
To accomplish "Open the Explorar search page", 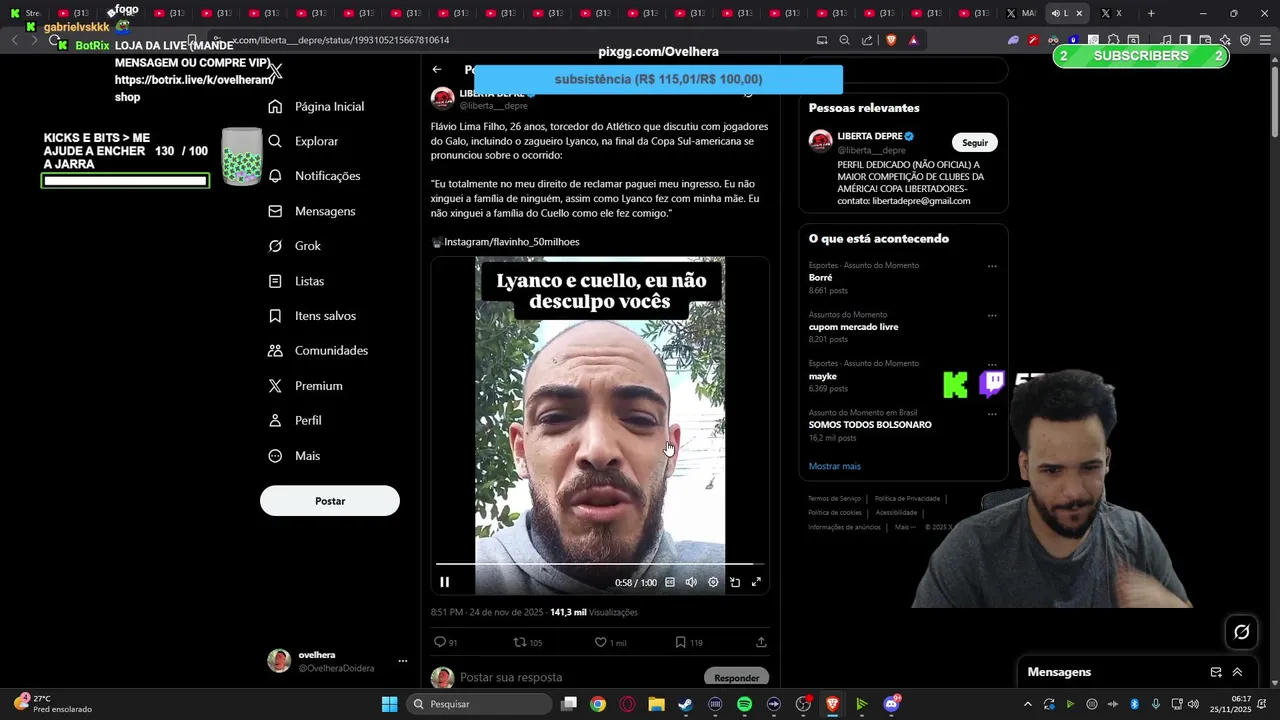I will tap(304, 141).
